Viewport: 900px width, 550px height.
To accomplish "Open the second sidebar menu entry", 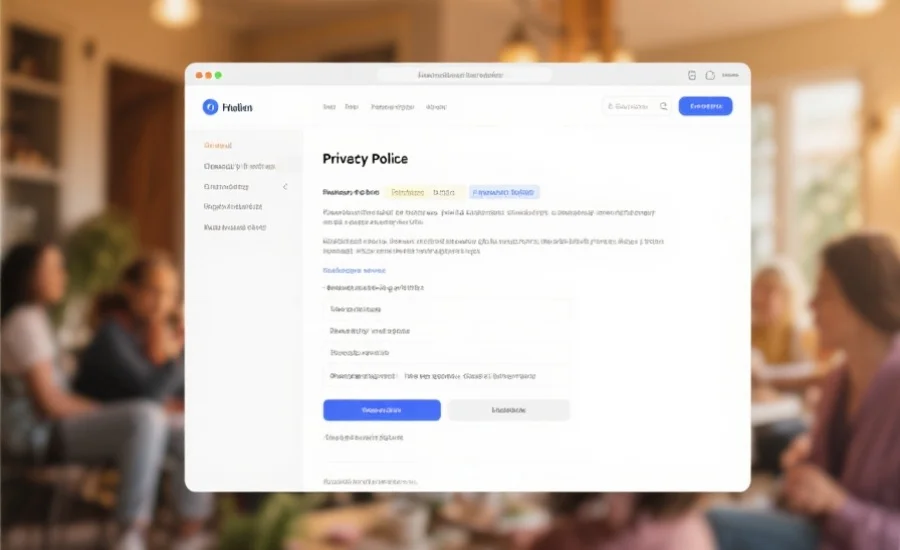I will pyautogui.click(x=239, y=166).
